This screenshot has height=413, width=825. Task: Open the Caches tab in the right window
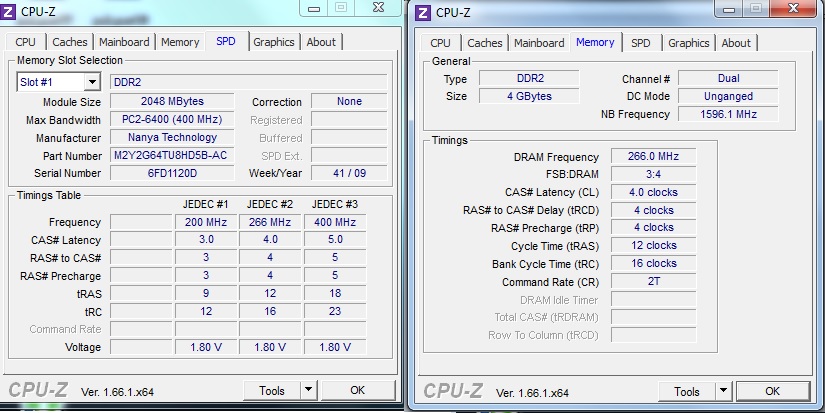[x=485, y=43]
